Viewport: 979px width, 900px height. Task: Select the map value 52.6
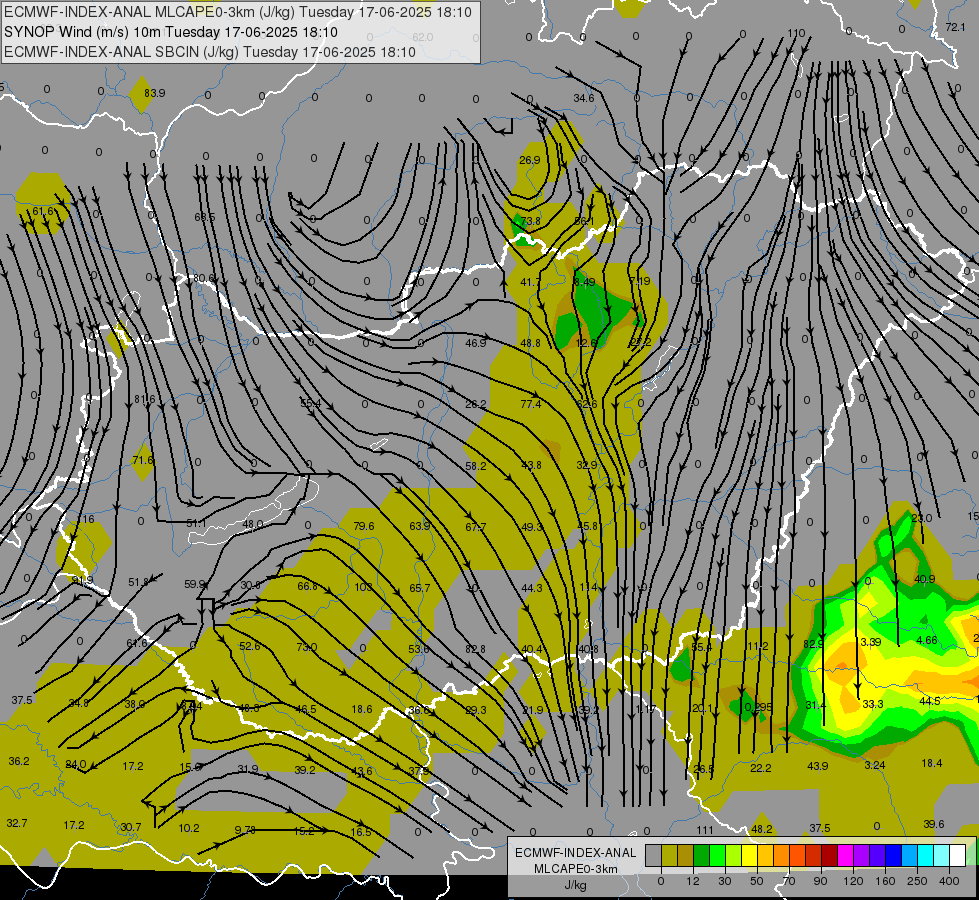tap(250, 646)
